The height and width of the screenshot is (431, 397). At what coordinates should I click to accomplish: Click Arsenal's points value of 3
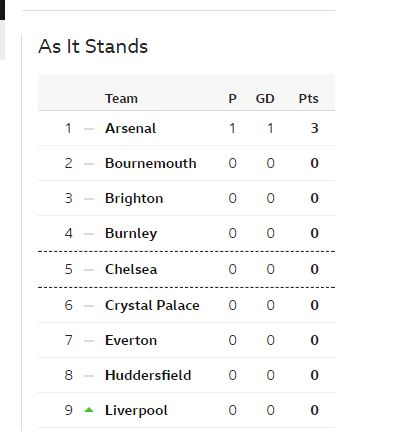pyautogui.click(x=314, y=128)
